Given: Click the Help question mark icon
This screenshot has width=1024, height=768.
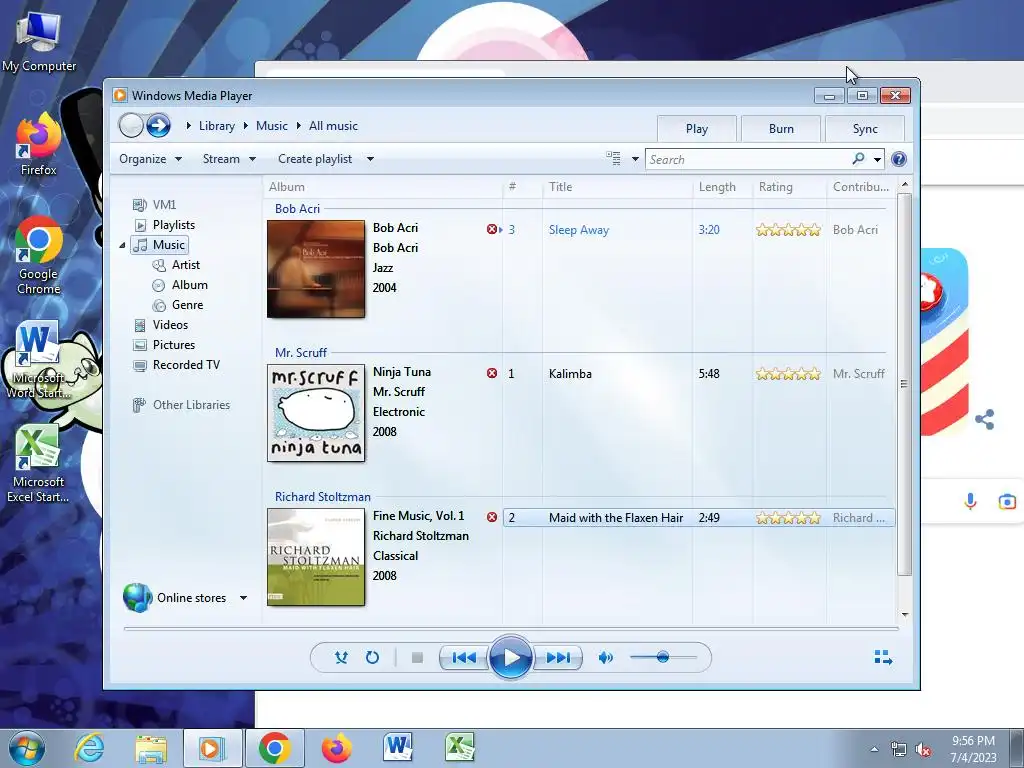Looking at the screenshot, I should coord(899,159).
